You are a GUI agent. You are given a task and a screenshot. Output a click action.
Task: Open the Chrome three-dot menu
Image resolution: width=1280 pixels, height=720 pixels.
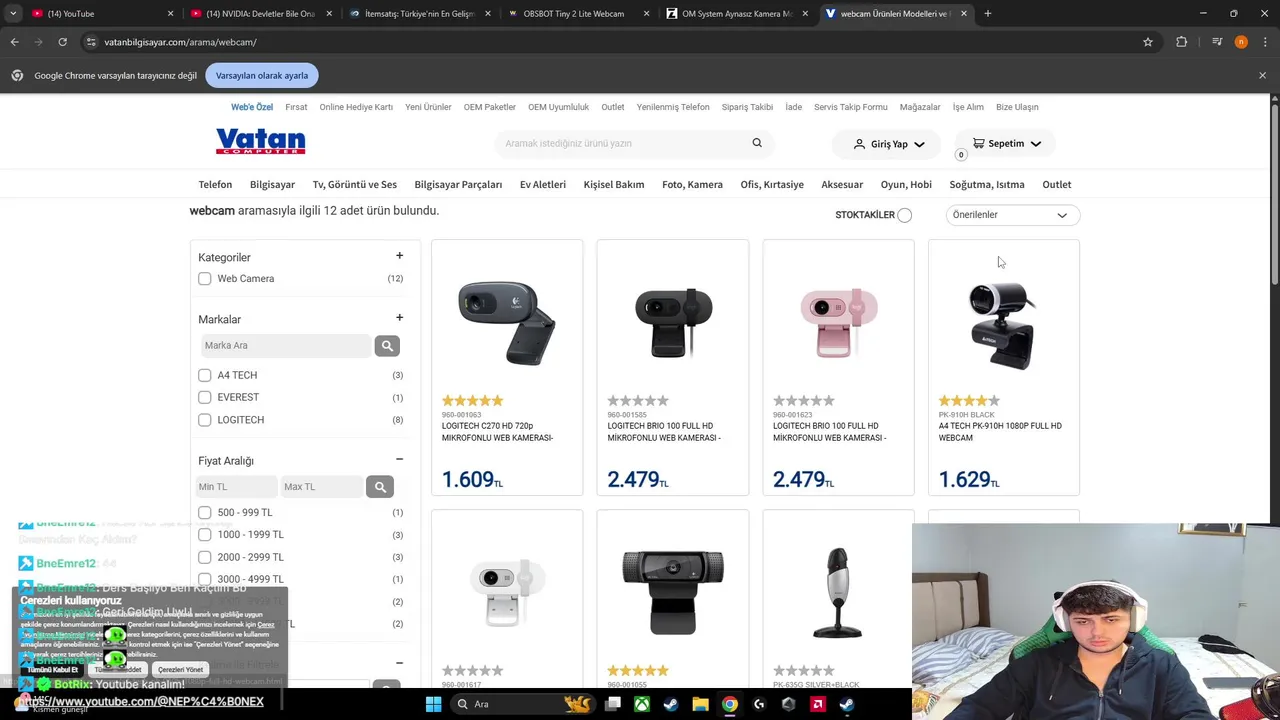point(1265,42)
